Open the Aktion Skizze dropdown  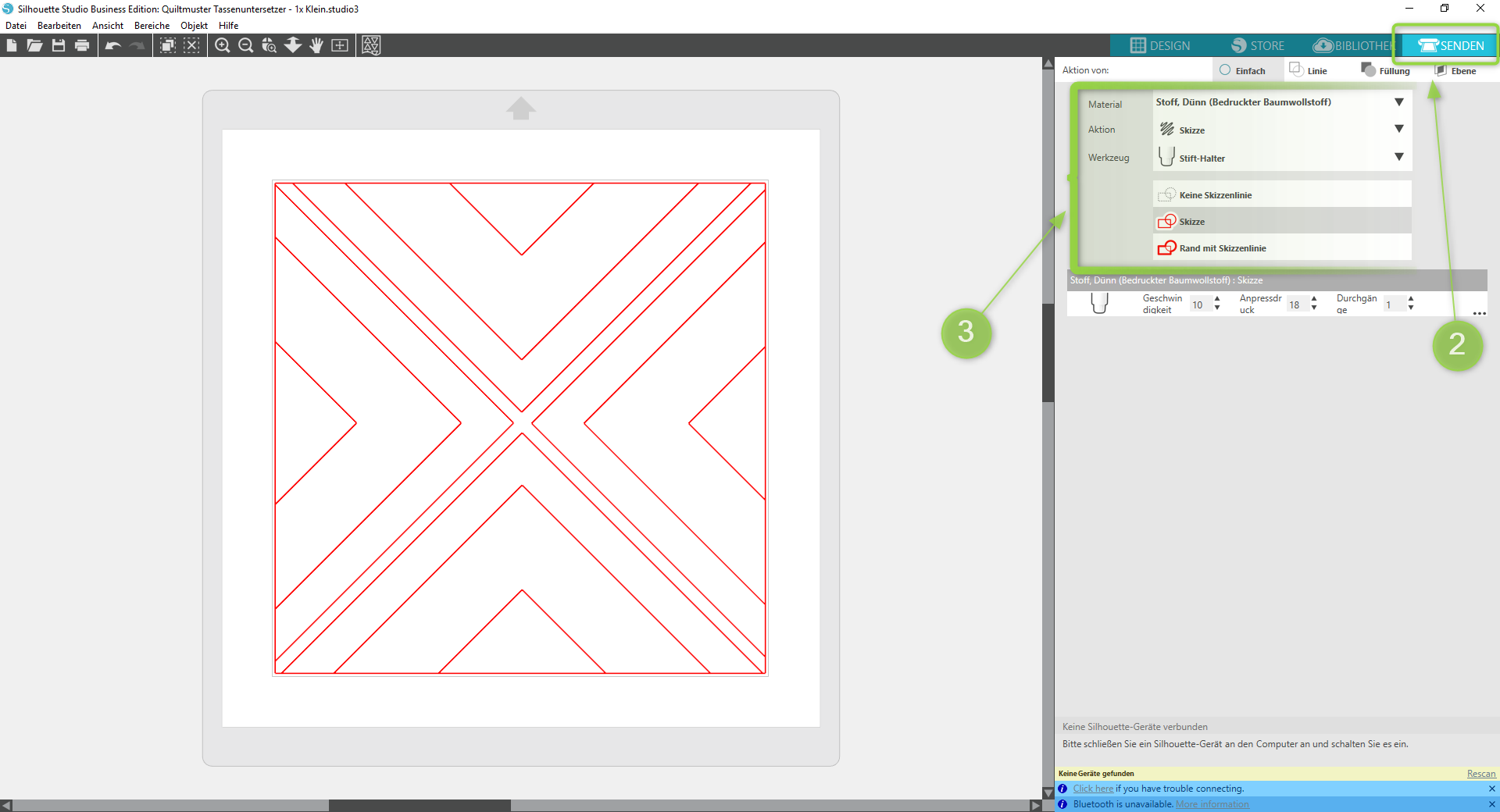click(1398, 130)
